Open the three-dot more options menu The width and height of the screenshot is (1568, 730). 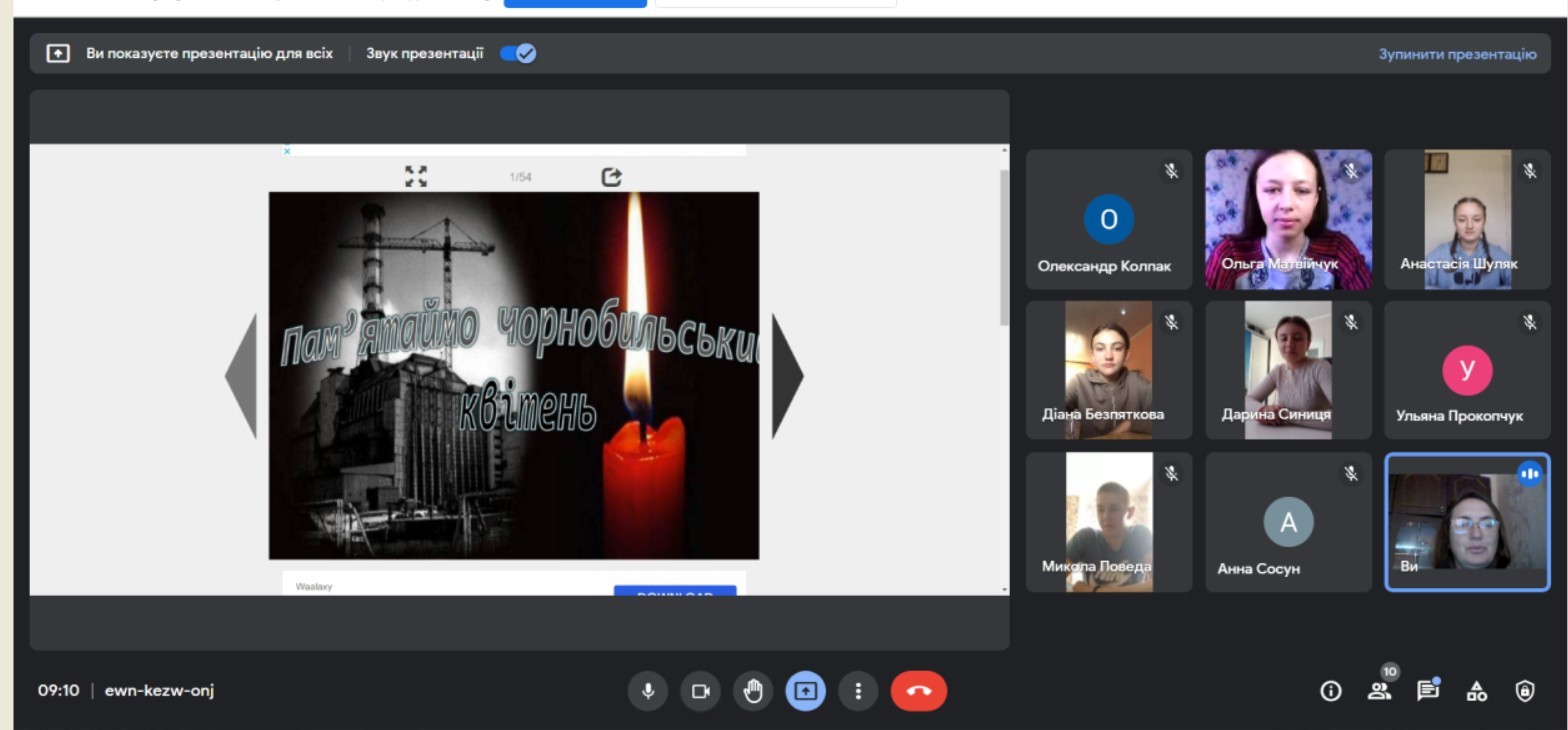pos(858,691)
